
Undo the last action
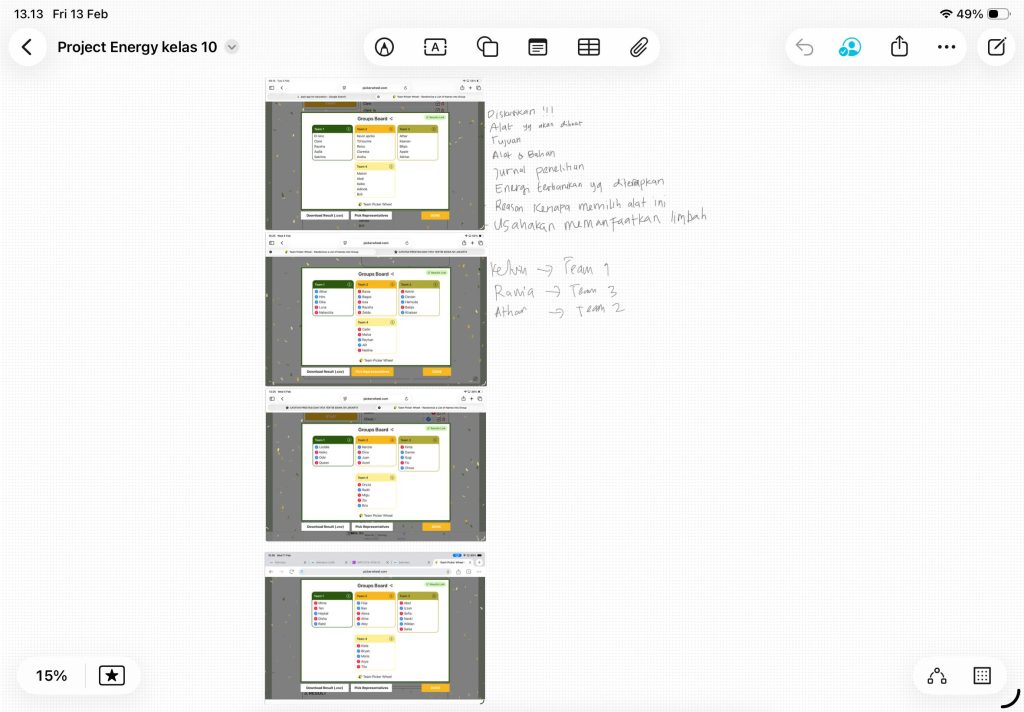(804, 47)
